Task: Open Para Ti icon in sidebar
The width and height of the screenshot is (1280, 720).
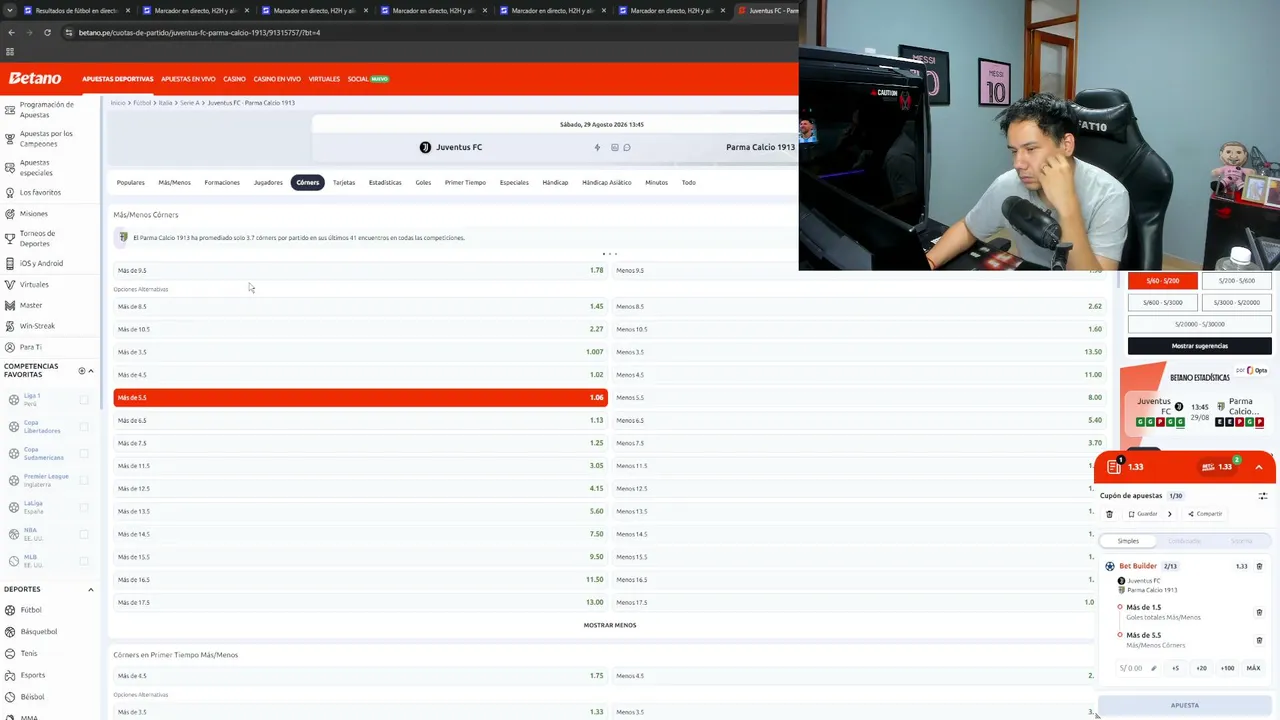Action: [10, 347]
